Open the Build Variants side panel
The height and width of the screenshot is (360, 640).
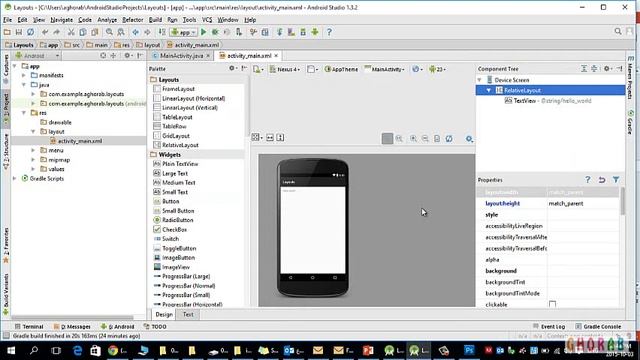coord(6,294)
